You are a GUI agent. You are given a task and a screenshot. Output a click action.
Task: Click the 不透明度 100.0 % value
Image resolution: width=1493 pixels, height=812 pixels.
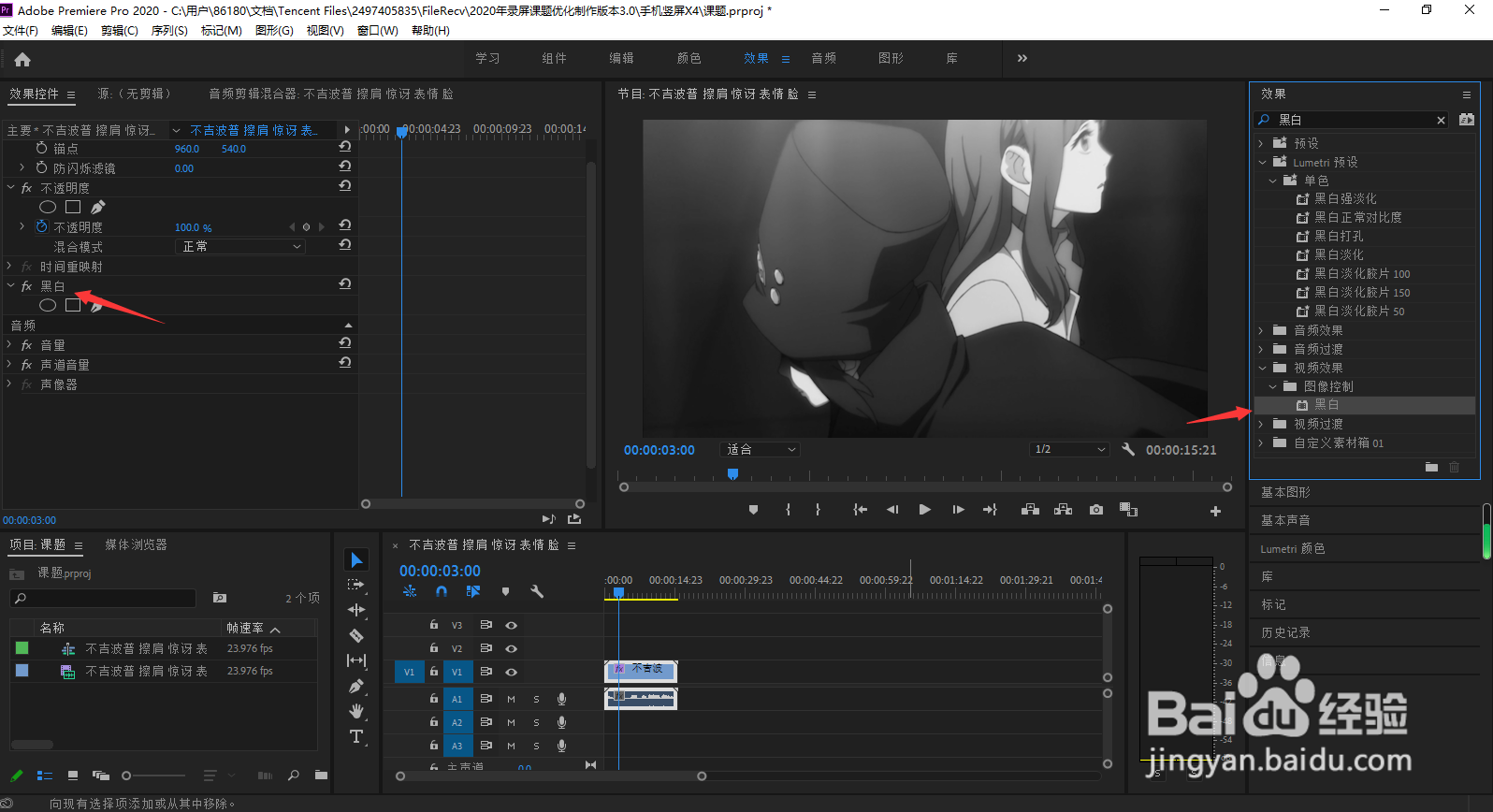194,227
